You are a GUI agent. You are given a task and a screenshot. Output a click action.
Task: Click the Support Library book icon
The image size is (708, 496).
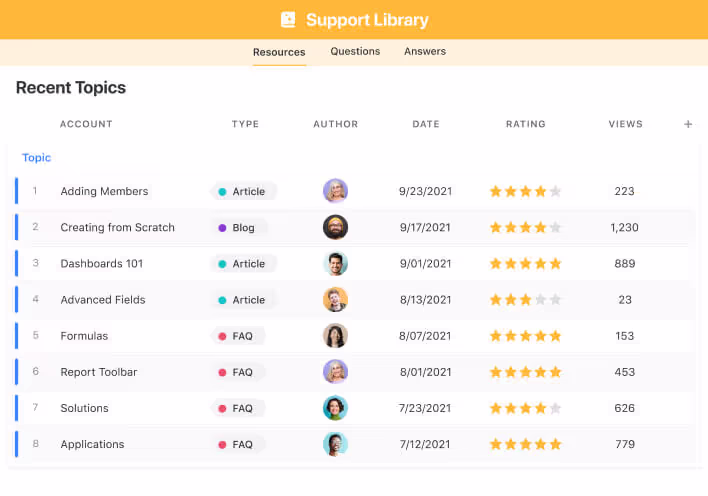point(288,20)
